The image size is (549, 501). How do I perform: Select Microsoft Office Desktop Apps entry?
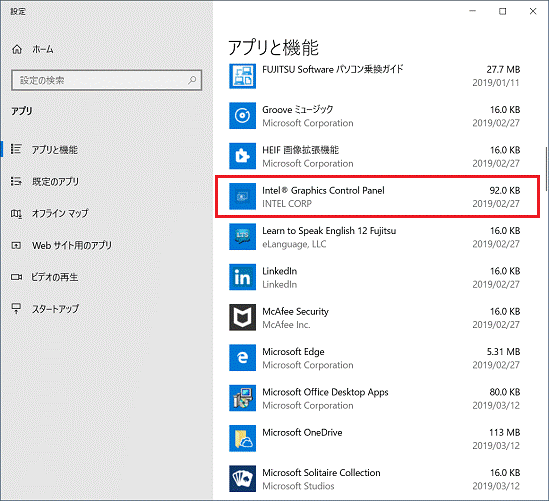tap(375, 398)
